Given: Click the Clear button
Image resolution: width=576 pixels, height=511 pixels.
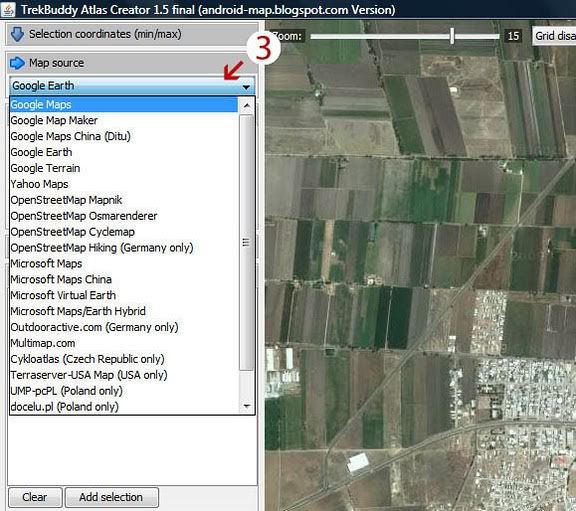Looking at the screenshot, I should (35, 497).
